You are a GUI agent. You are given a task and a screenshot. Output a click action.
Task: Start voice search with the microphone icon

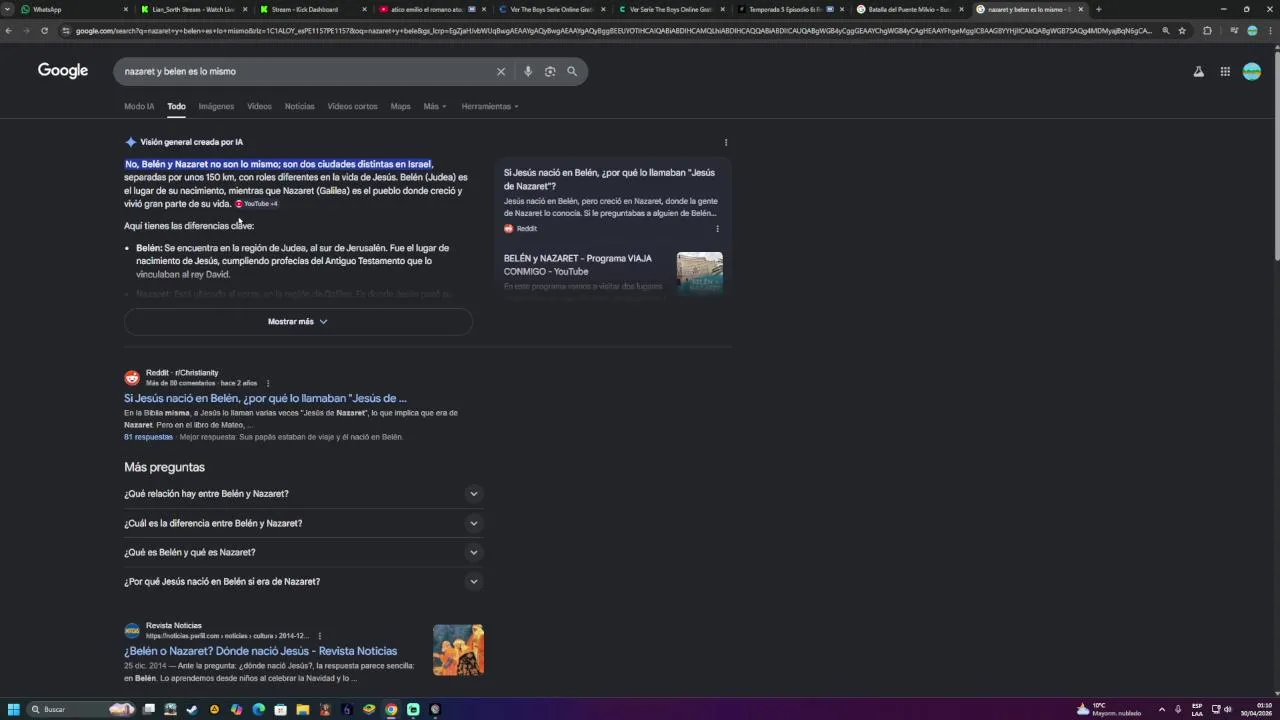(528, 71)
